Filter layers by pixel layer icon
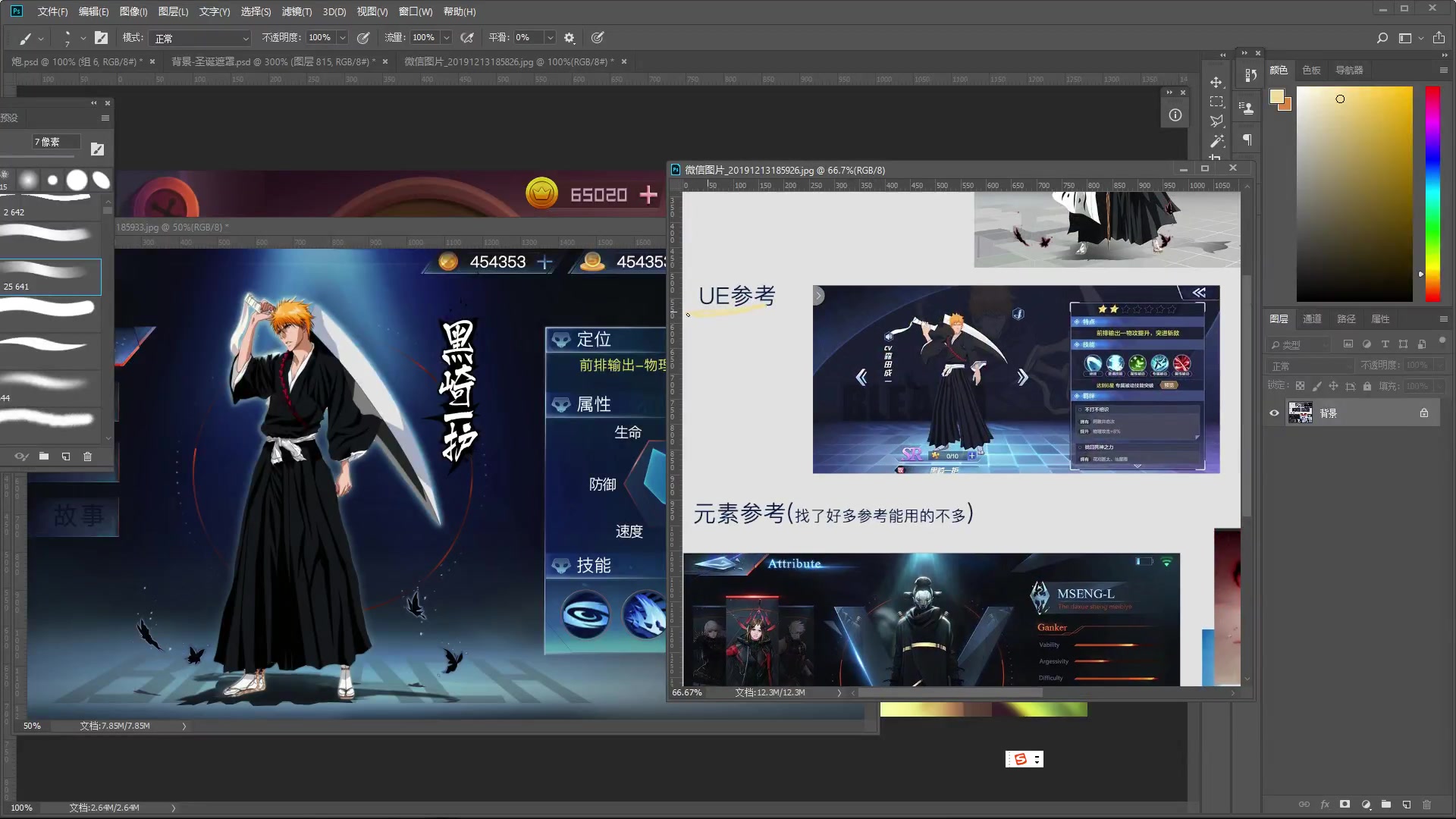 click(1348, 344)
